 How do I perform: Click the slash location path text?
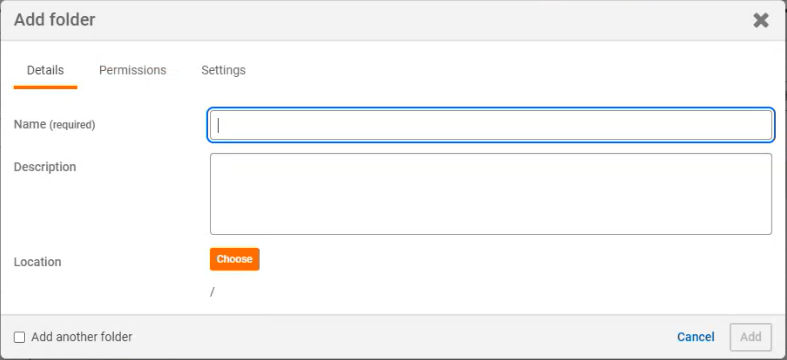click(212, 292)
